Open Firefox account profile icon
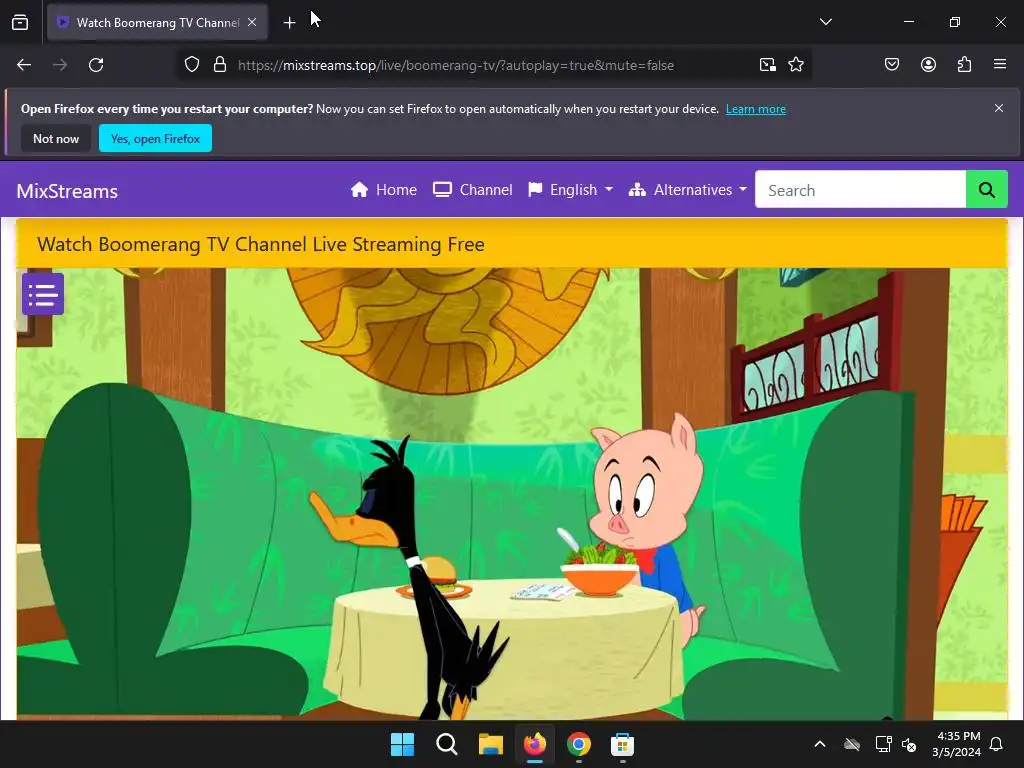Image resolution: width=1024 pixels, height=768 pixels. click(928, 65)
